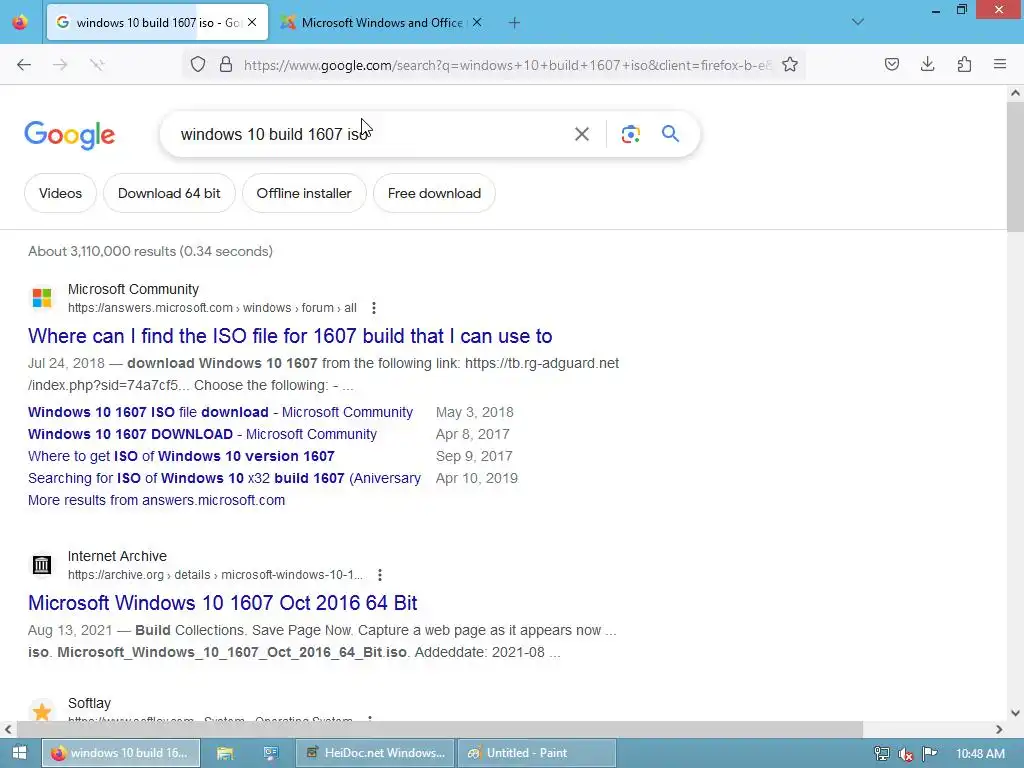
Task: Click the horizontal scrollbar right arrow
Action: point(999,729)
